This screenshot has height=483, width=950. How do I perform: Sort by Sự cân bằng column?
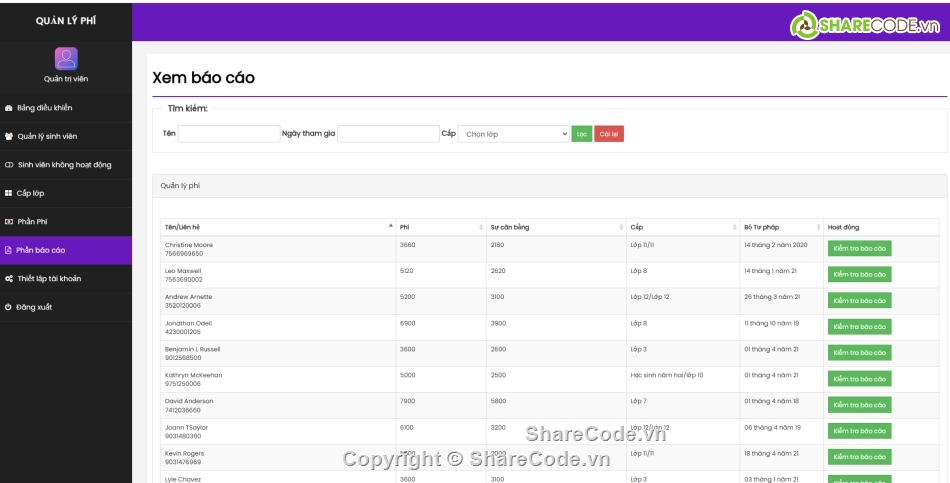tap(556, 227)
